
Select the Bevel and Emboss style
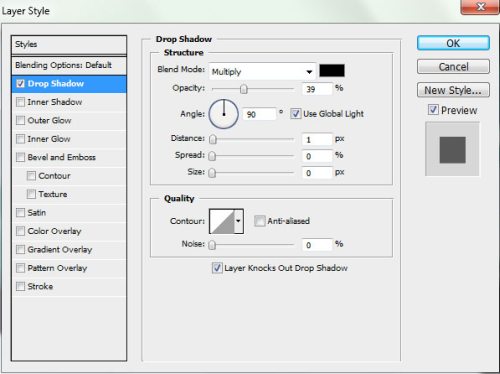69,157
